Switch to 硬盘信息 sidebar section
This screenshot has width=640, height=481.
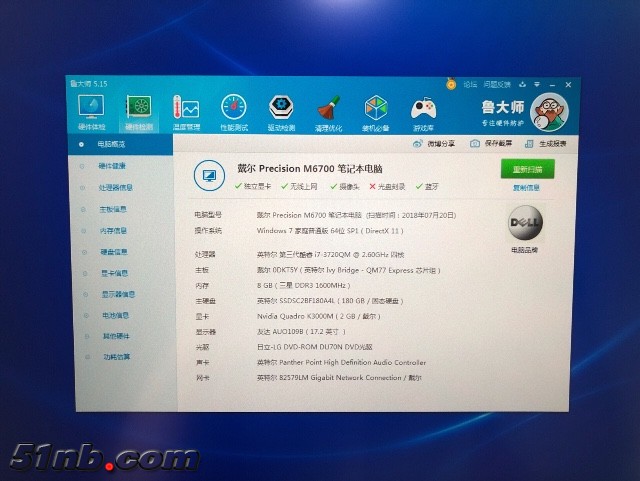tap(113, 252)
